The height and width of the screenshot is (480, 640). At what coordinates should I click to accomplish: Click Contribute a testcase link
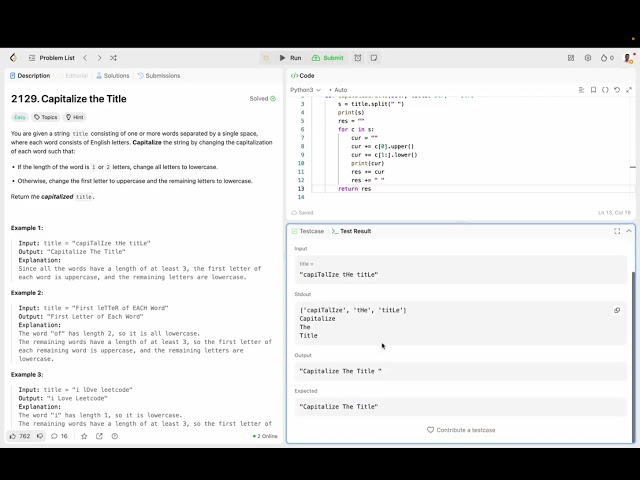(x=461, y=430)
